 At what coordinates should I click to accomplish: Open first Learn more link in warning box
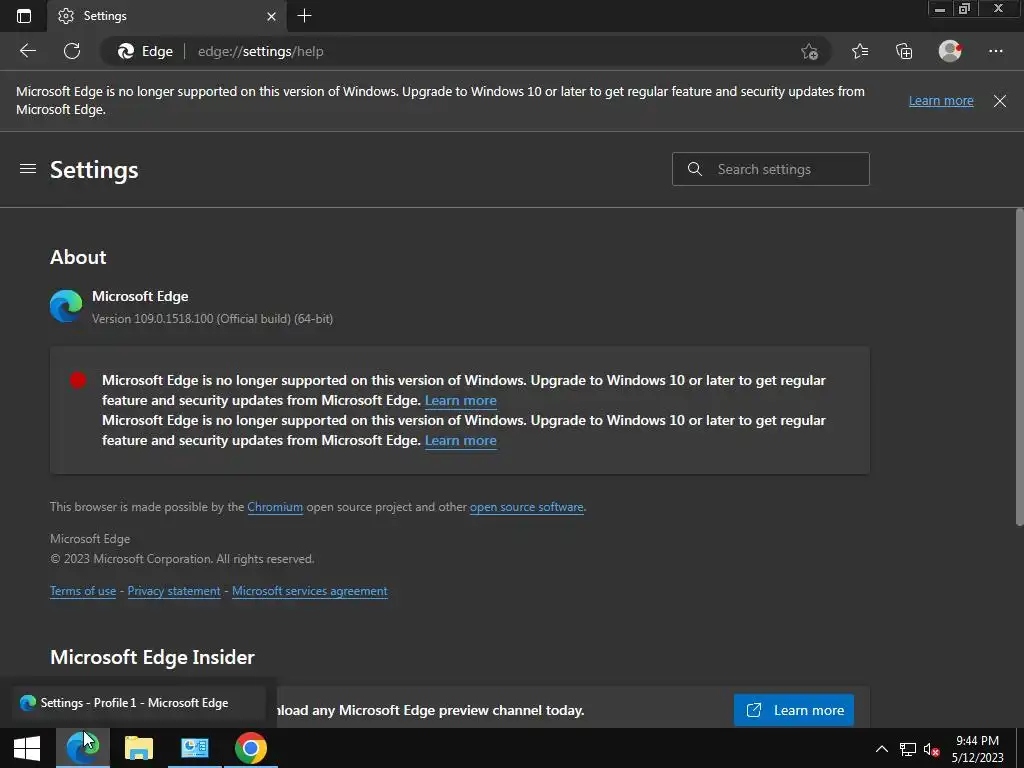pos(460,400)
